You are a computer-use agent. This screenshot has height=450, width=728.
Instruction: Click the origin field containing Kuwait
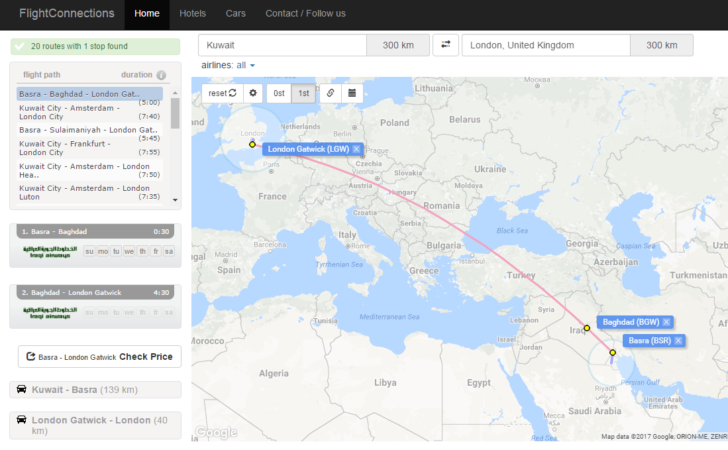tap(282, 45)
